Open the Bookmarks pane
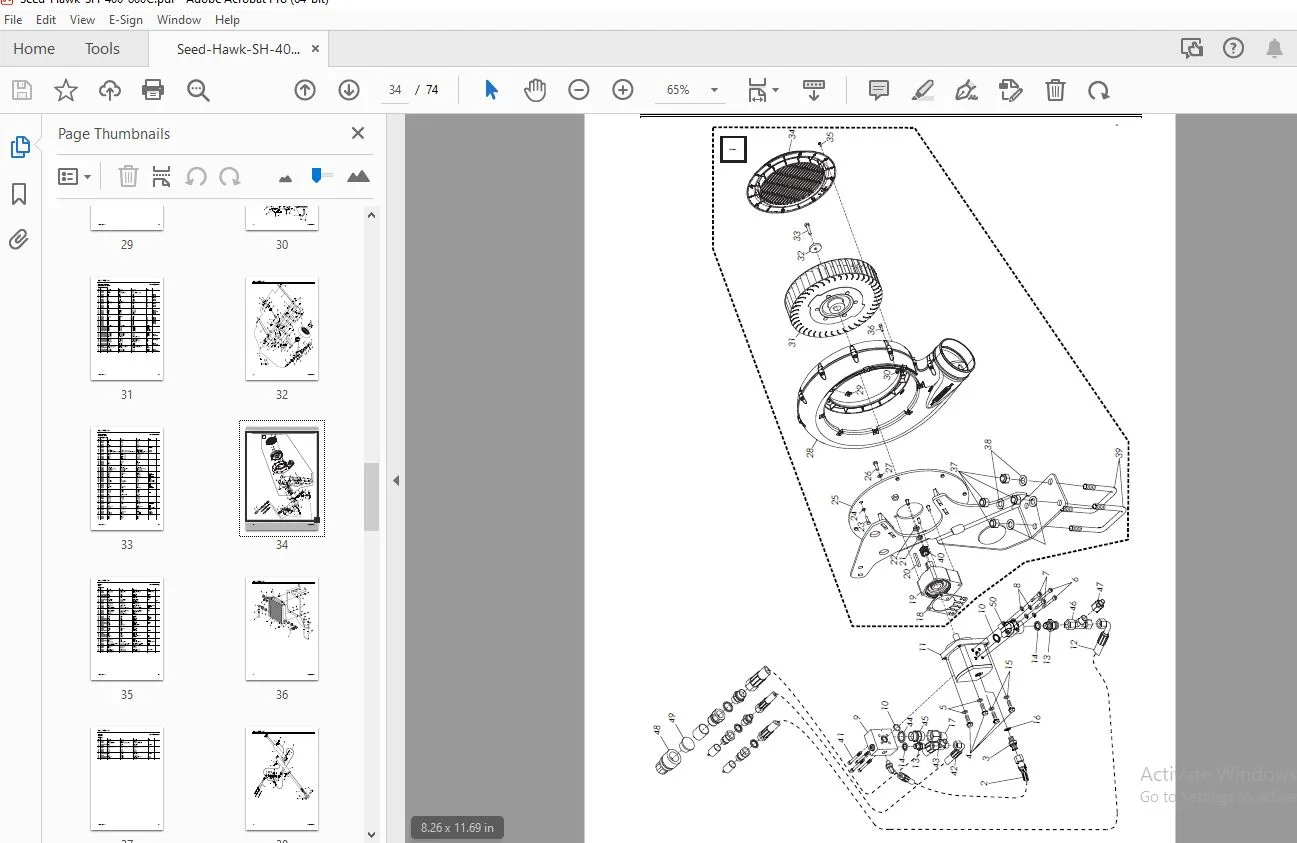This screenshot has width=1297, height=843. [x=19, y=194]
